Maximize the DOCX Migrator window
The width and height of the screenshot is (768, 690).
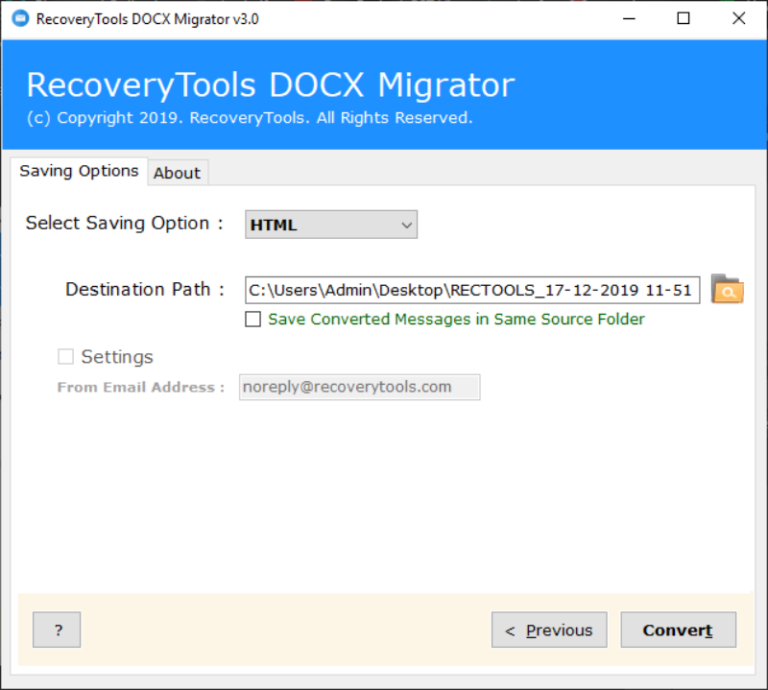[x=683, y=19]
